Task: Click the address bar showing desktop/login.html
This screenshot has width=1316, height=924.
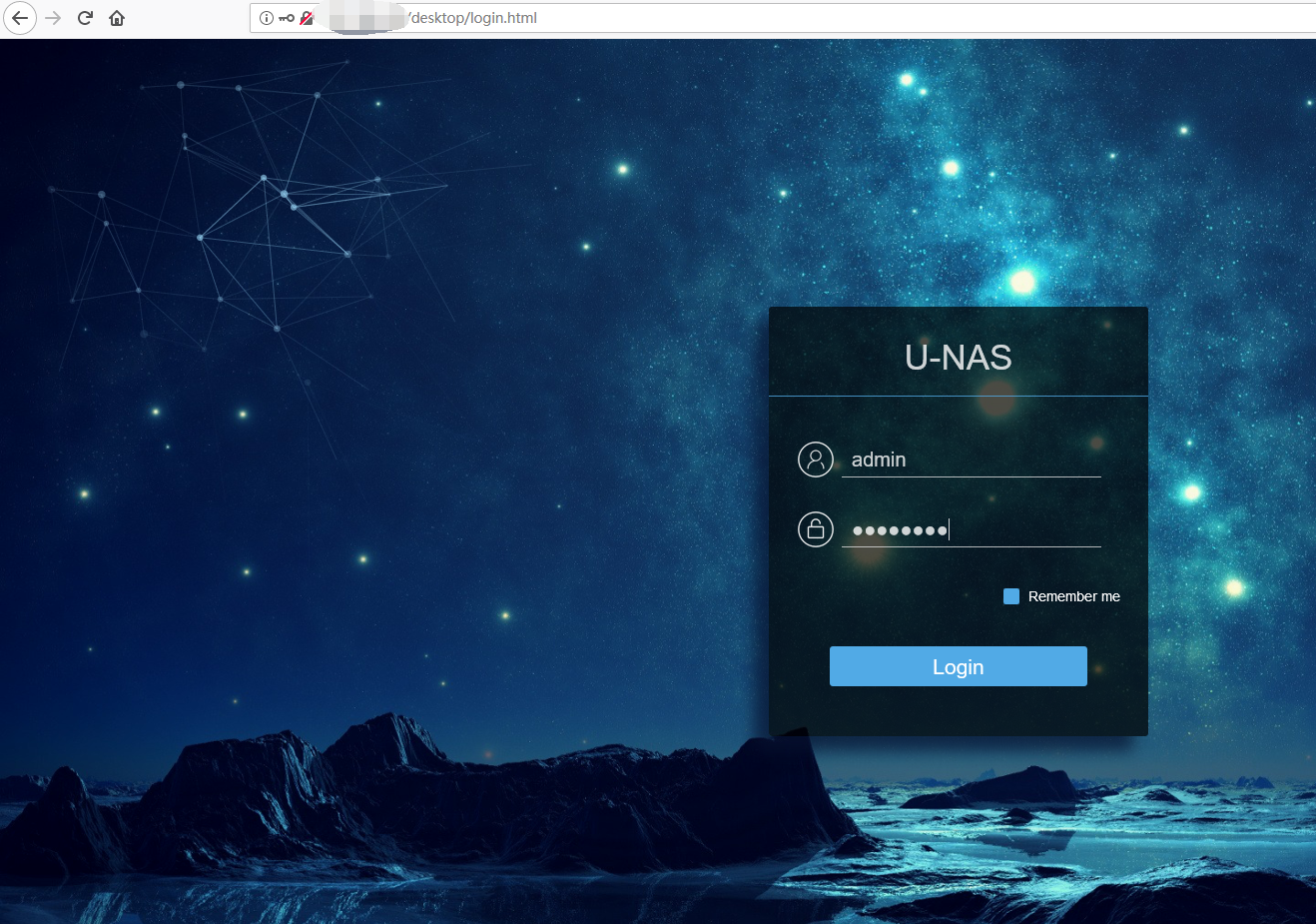Action: coord(783,18)
